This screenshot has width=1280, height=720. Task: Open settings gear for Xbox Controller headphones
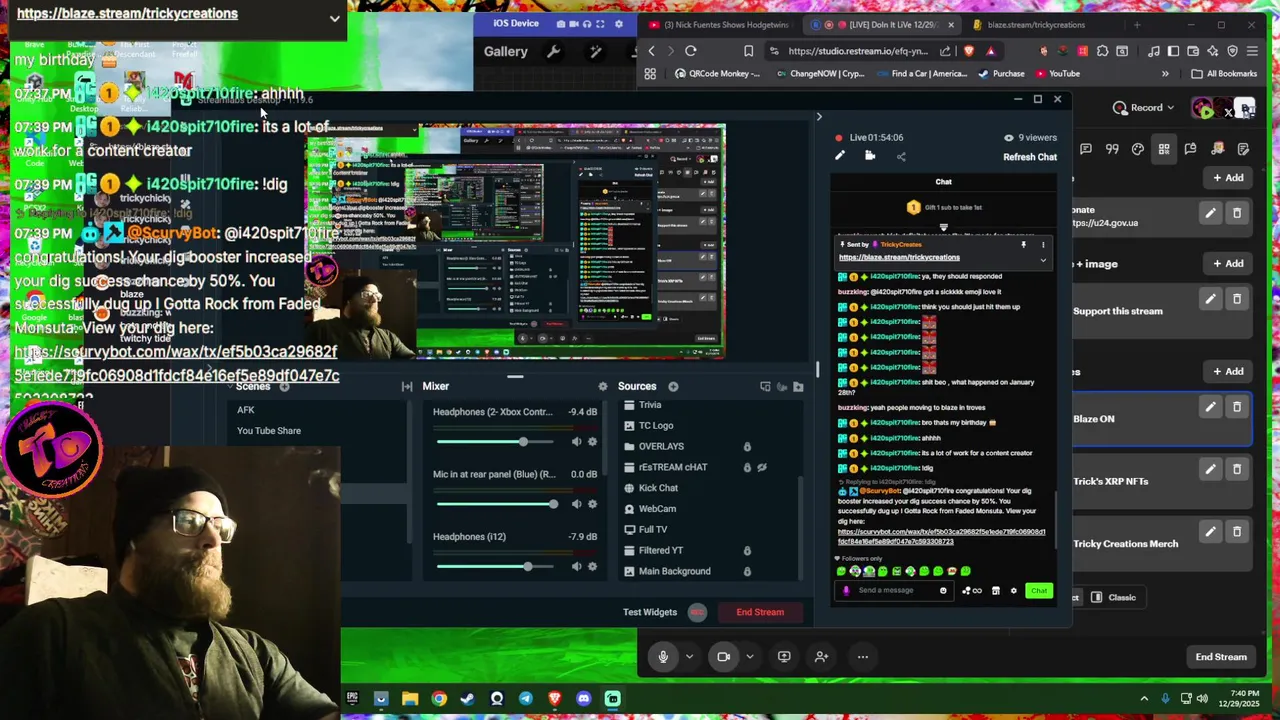[592, 442]
